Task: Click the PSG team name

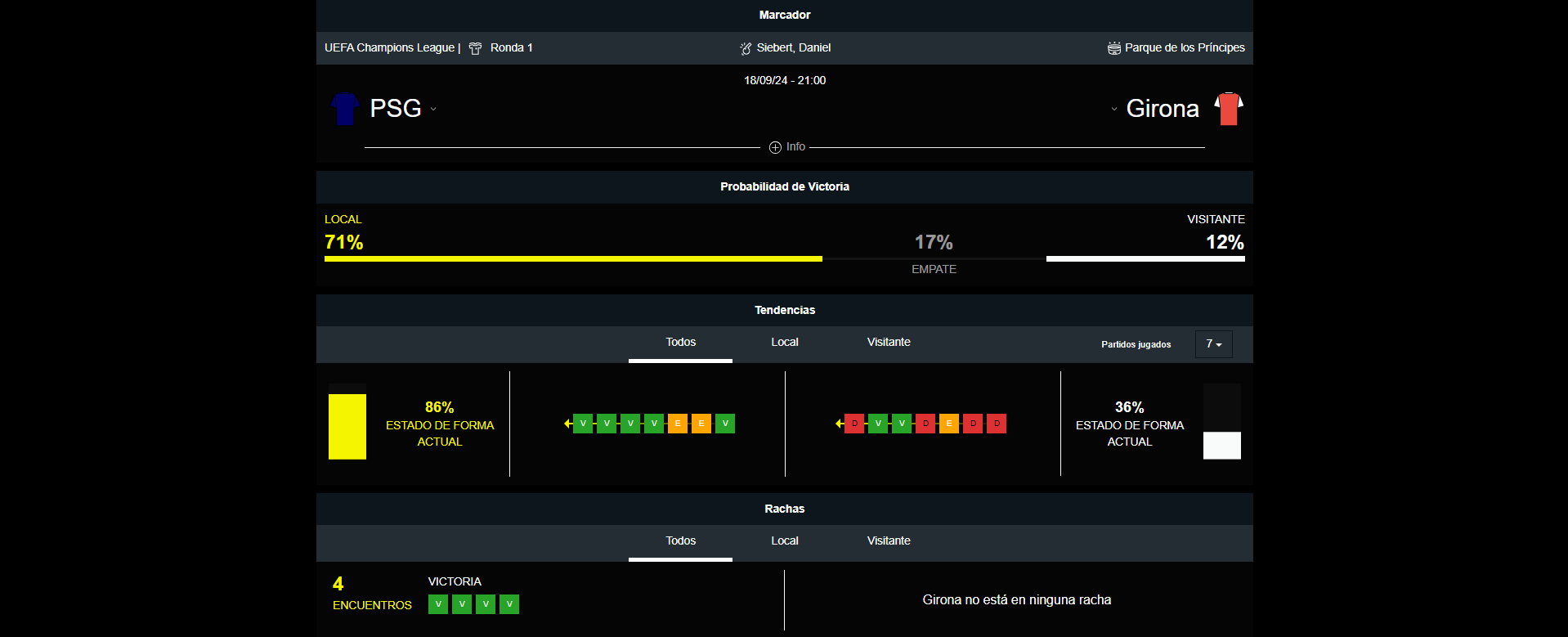Action: click(x=396, y=108)
